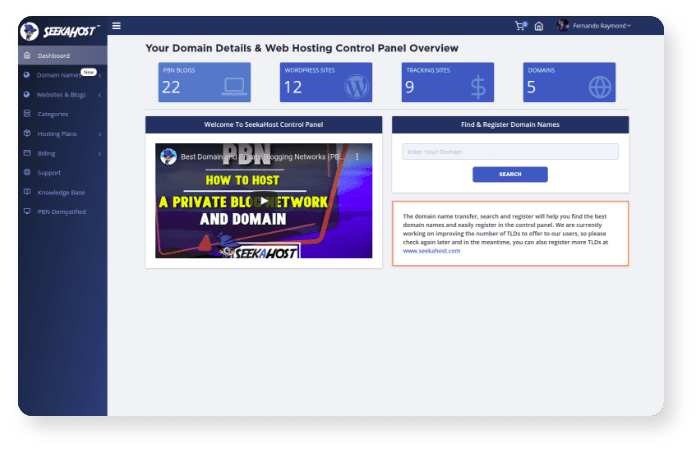
Task: Expand Billing submenu chevron
Action: 100,154
